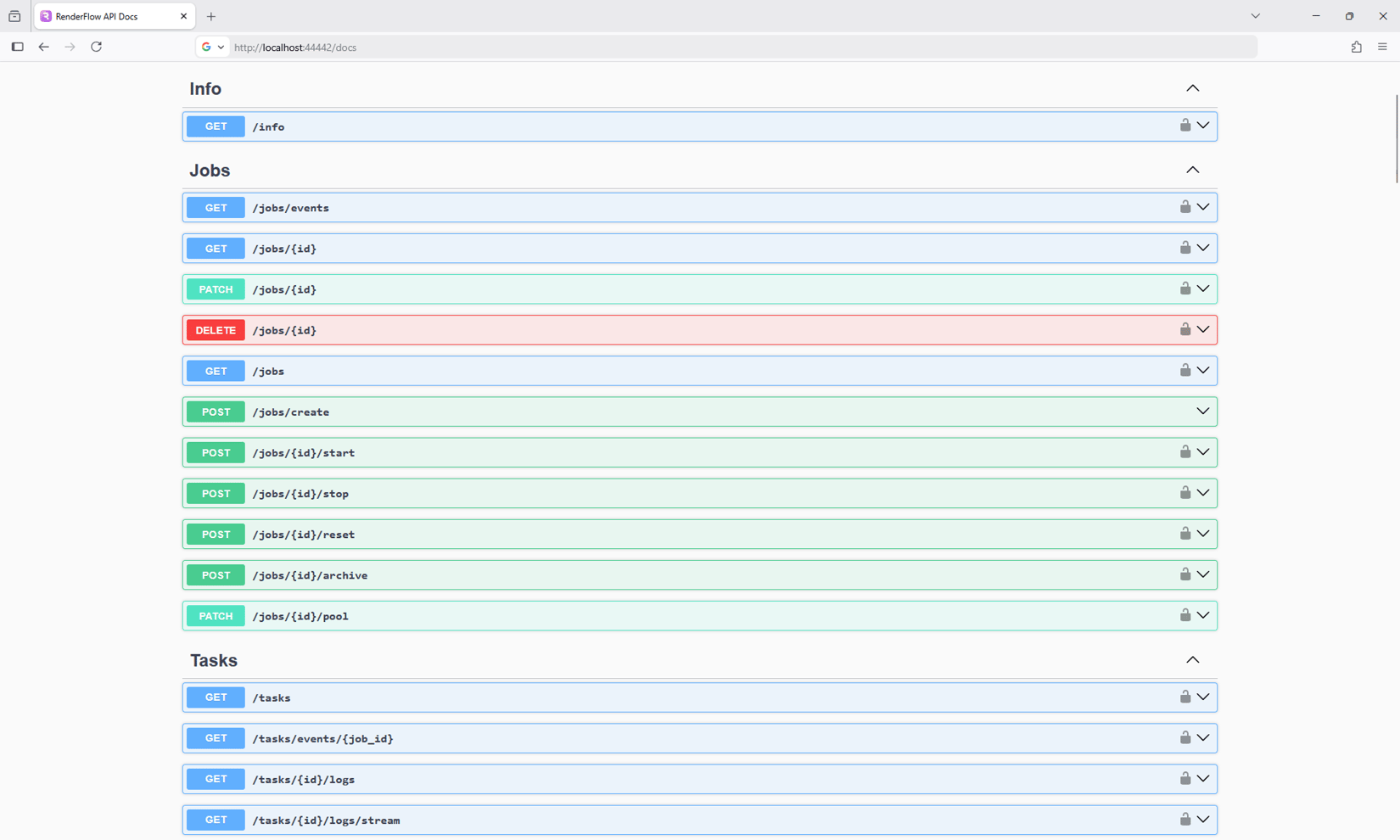Click lock icon on /jobs/{id}/start row
This screenshot has height=840, width=1400.
point(1184,452)
